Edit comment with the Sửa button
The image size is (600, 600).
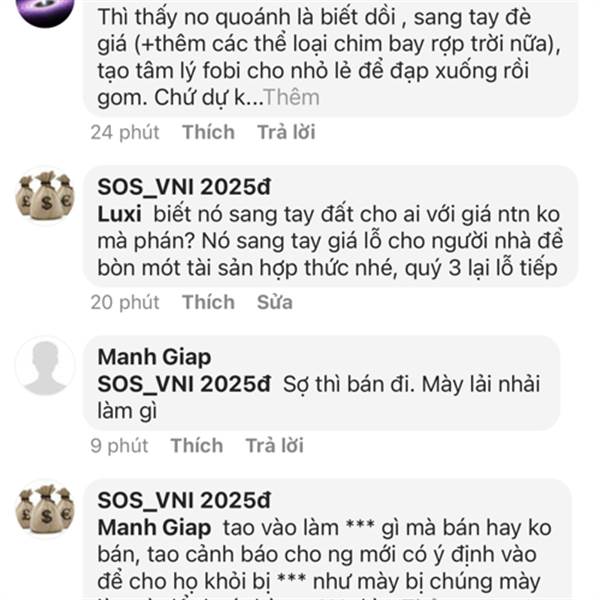point(275,302)
